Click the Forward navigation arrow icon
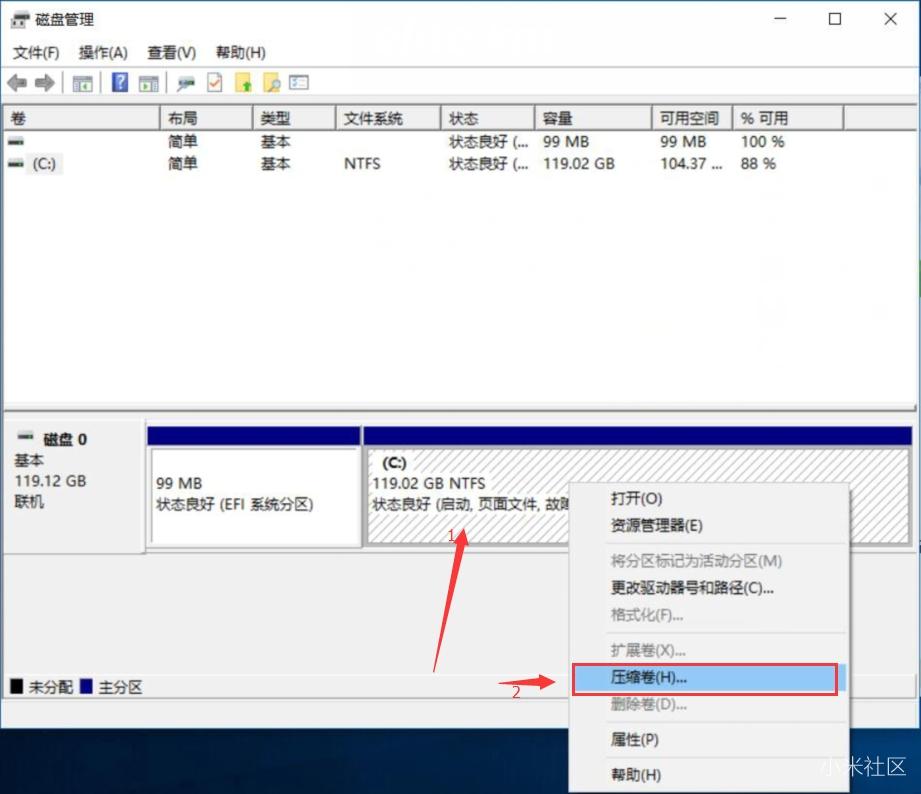Screen dimensions: 921x794 [44, 83]
